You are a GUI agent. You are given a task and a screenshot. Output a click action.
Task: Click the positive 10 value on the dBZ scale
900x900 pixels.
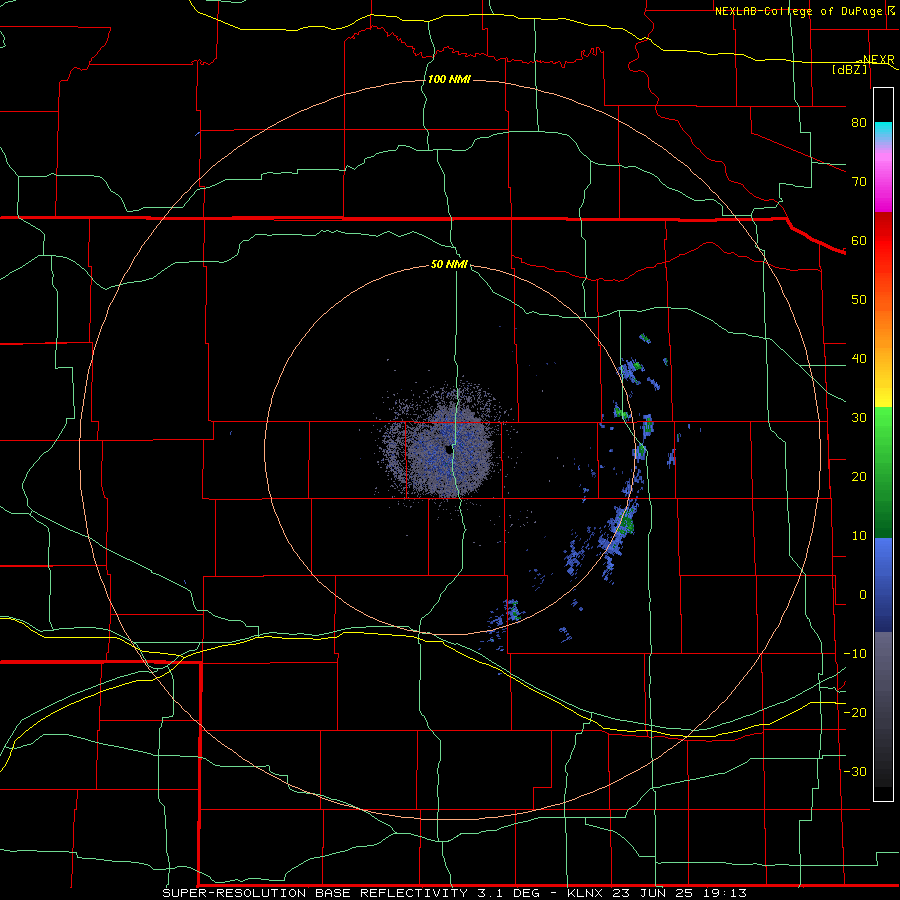pyautogui.click(x=859, y=536)
